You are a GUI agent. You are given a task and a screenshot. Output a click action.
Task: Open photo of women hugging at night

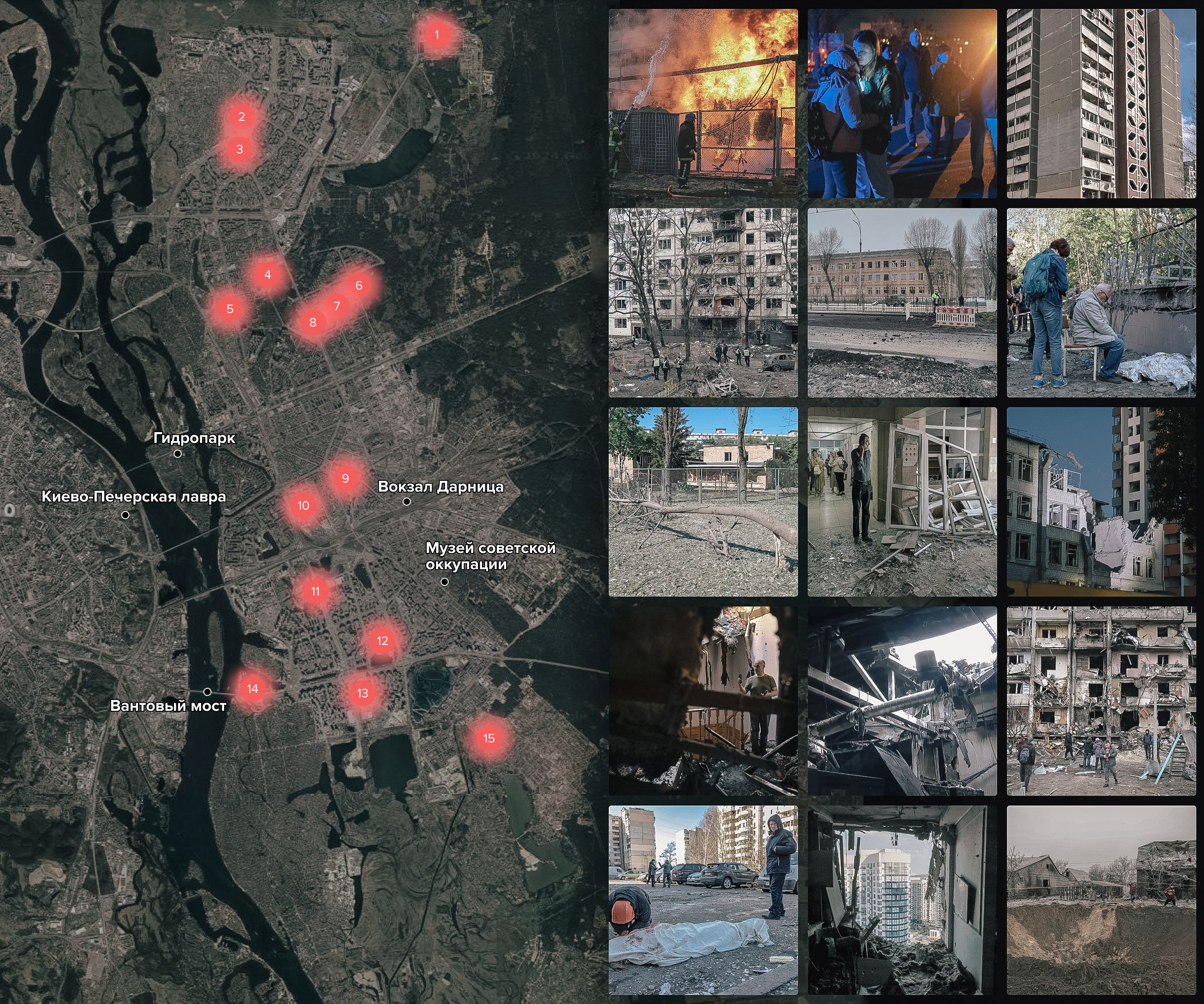[x=902, y=103]
